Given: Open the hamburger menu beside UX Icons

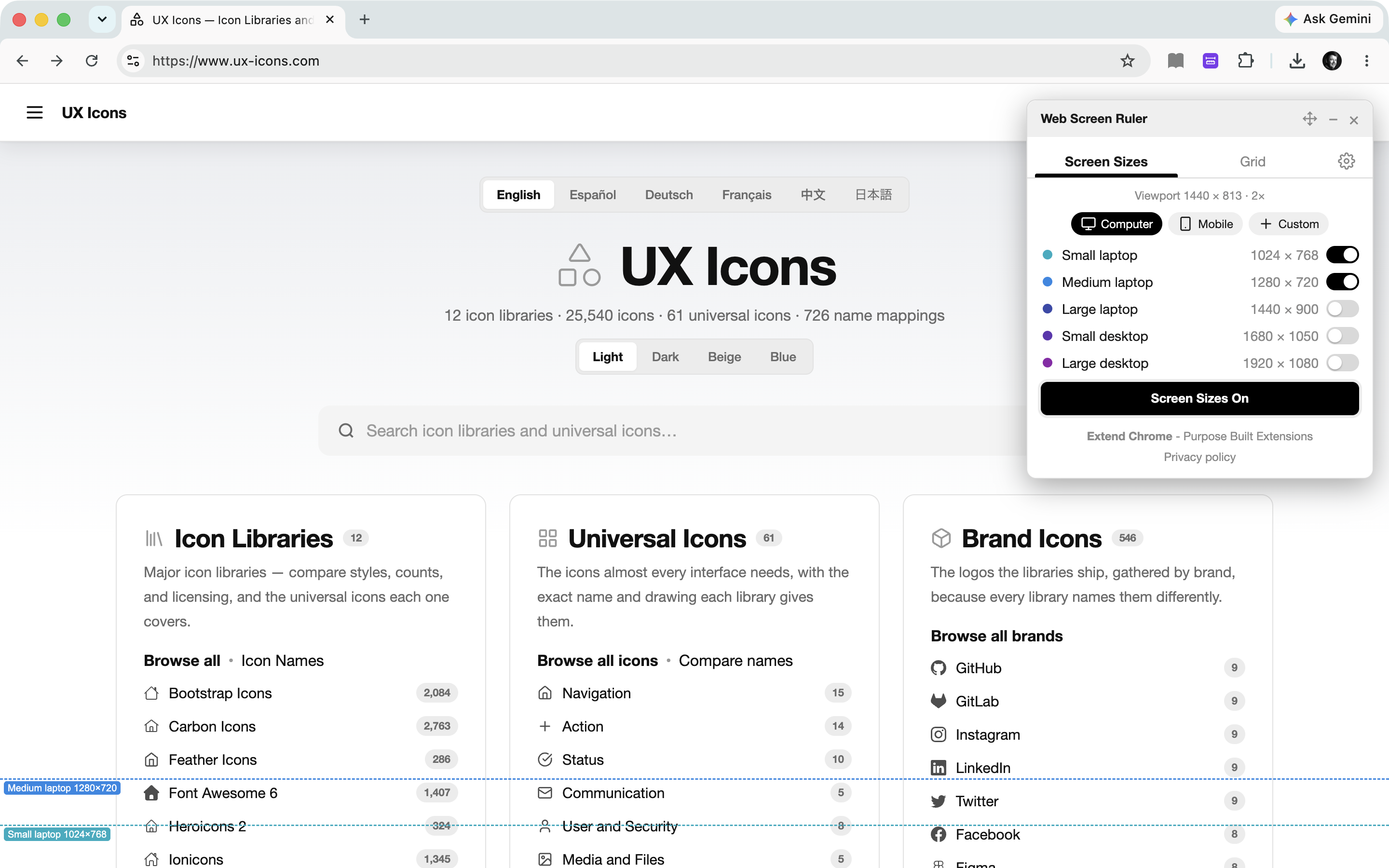Looking at the screenshot, I should point(34,112).
